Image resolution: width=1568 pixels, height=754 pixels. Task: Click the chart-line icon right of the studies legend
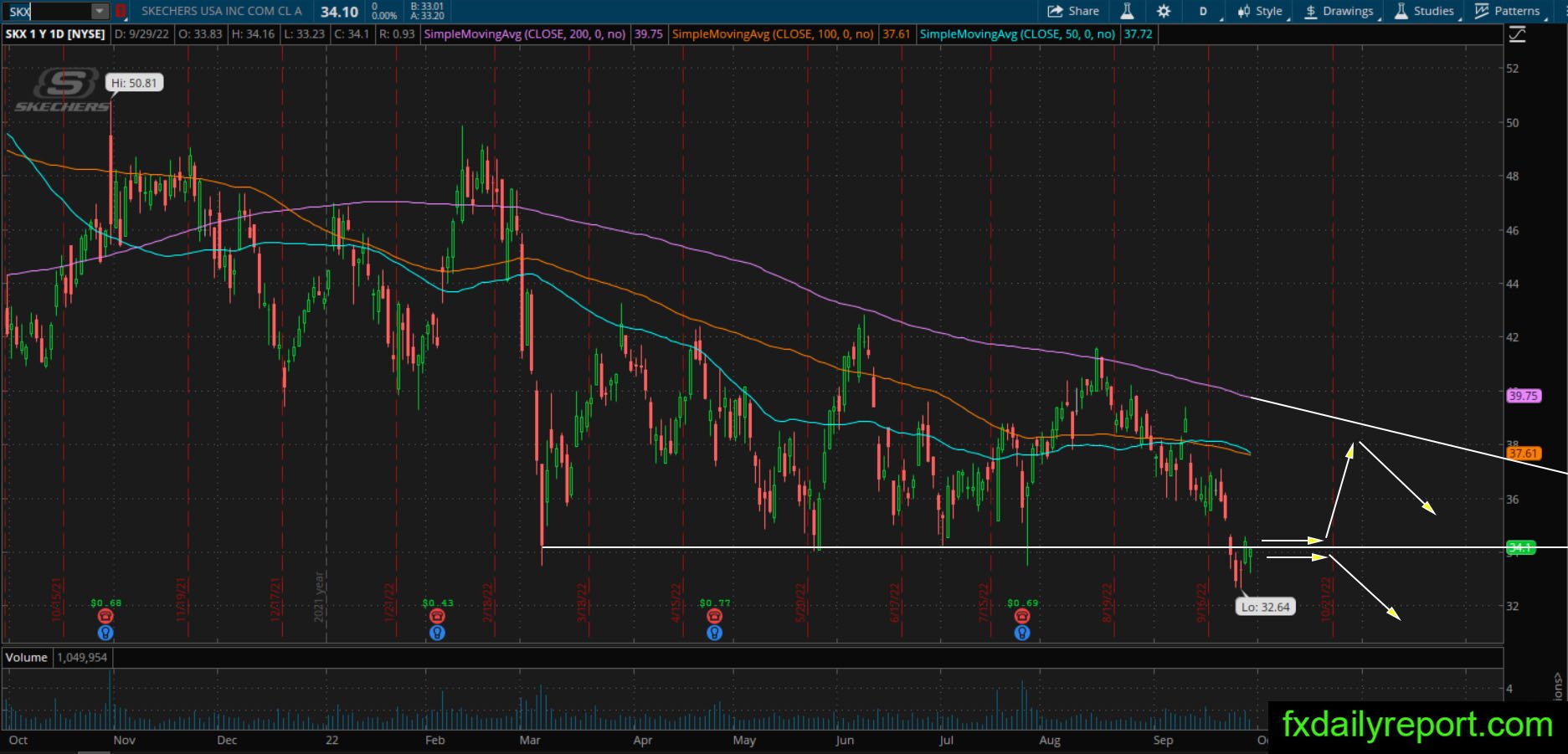click(x=1517, y=34)
